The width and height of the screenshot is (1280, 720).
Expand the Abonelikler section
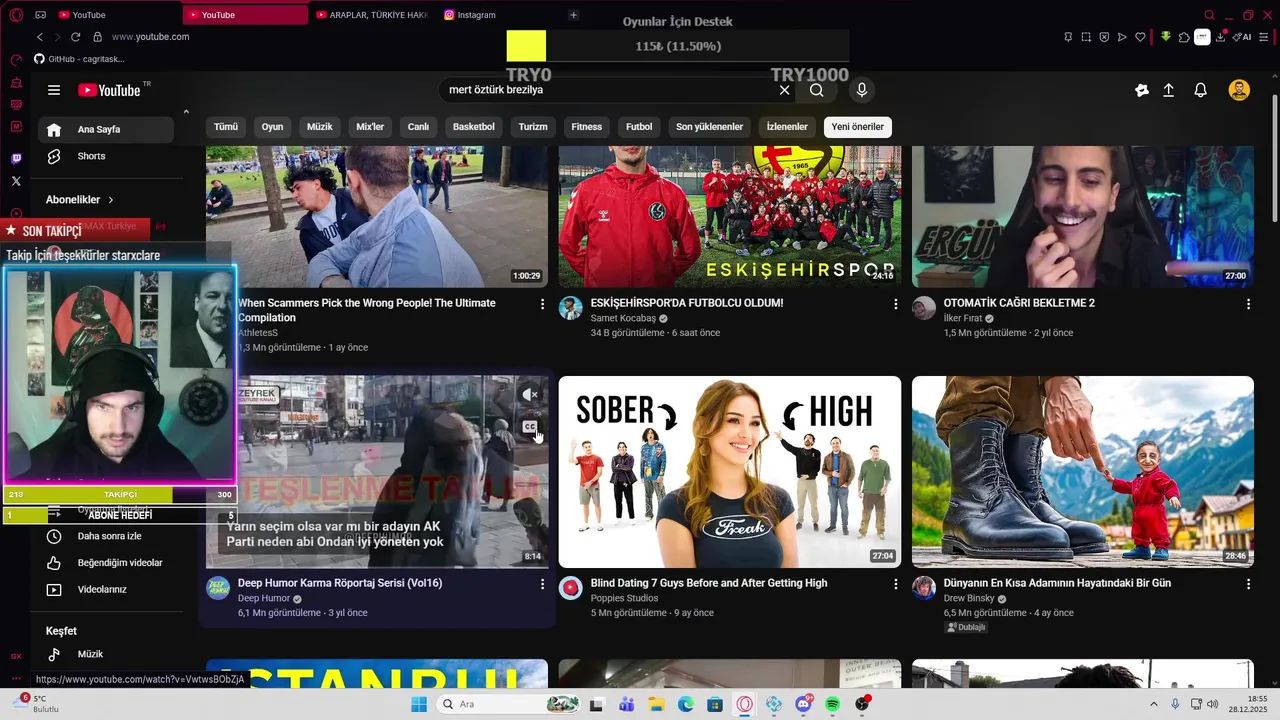click(80, 200)
